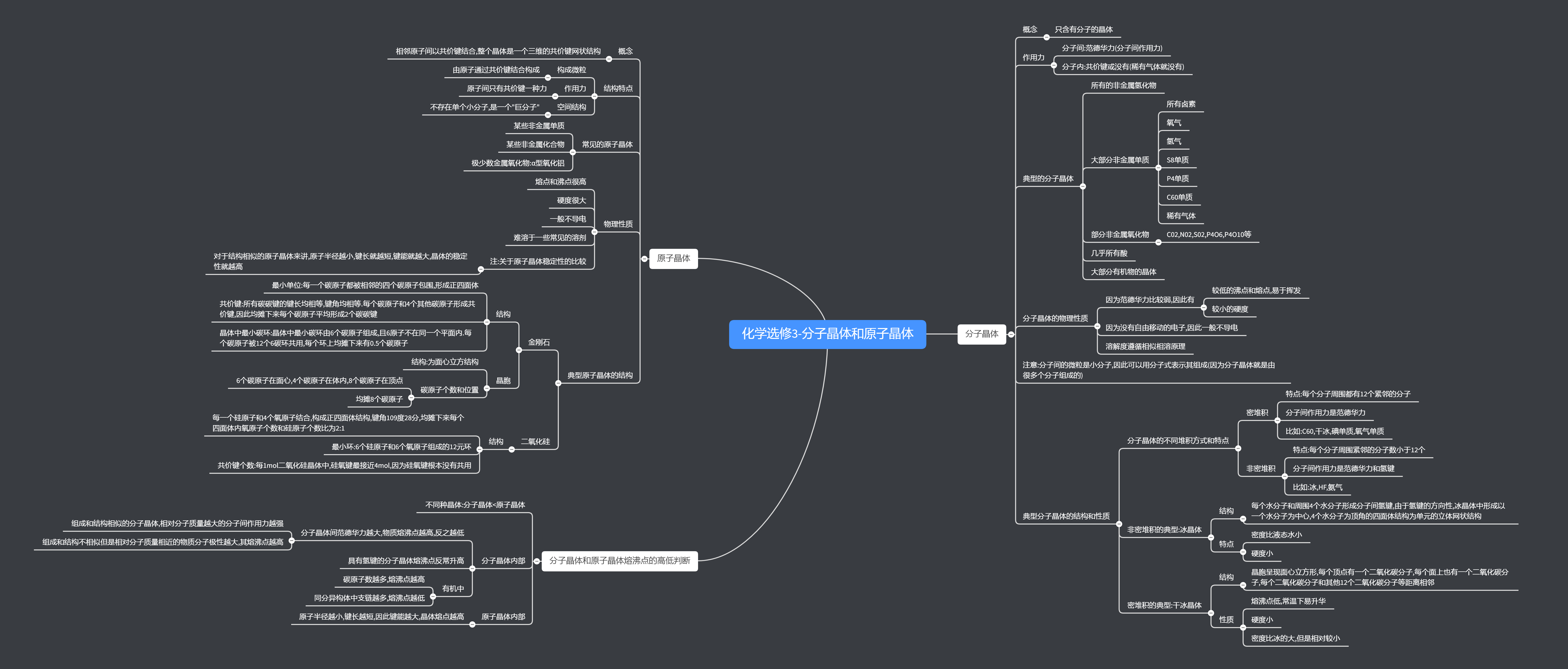Collapse the 大部分非金属单质 children
The width and height of the screenshot is (1568, 669).
[1158, 168]
